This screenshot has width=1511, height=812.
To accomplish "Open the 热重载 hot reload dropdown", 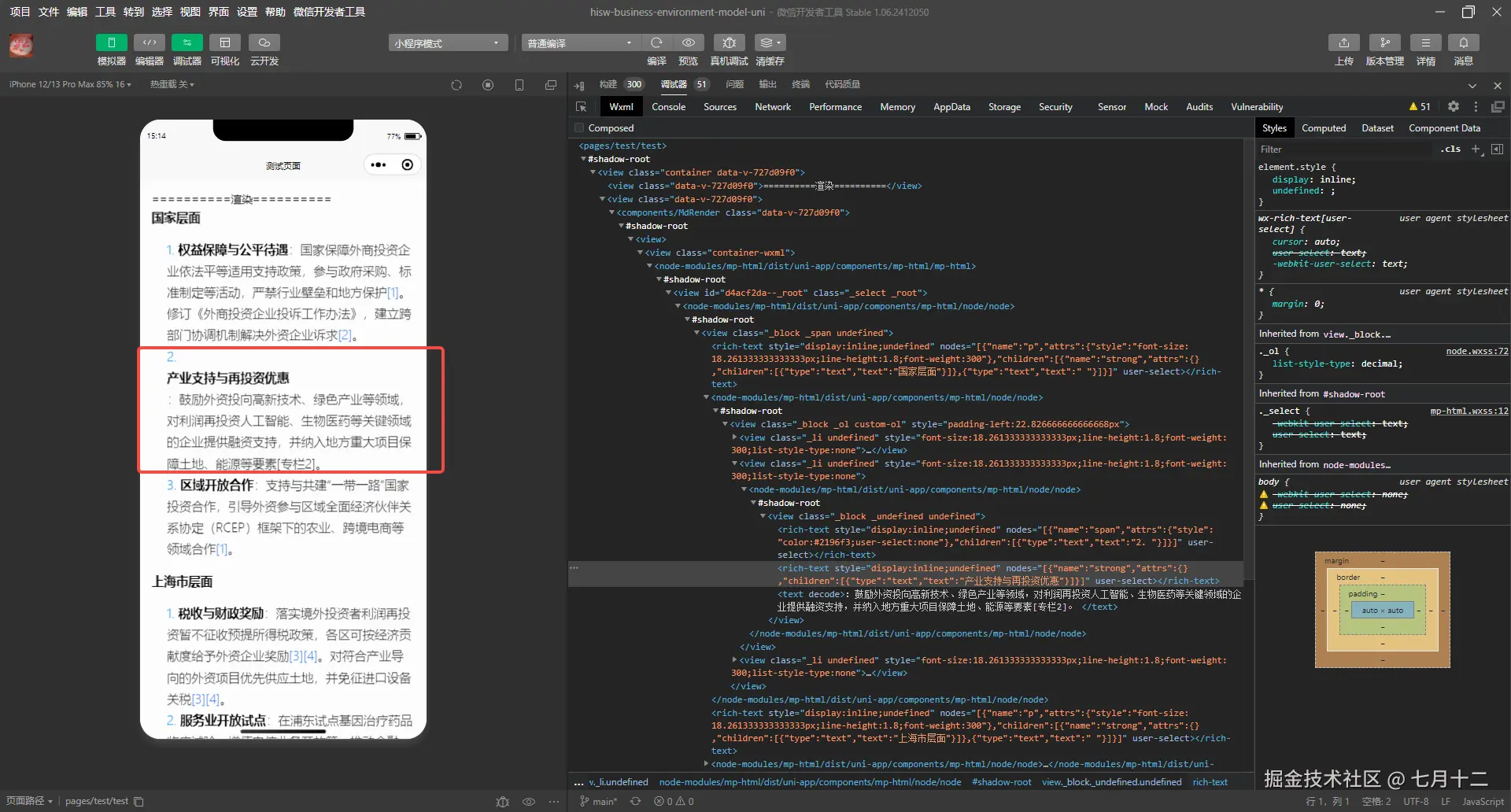I will [172, 84].
